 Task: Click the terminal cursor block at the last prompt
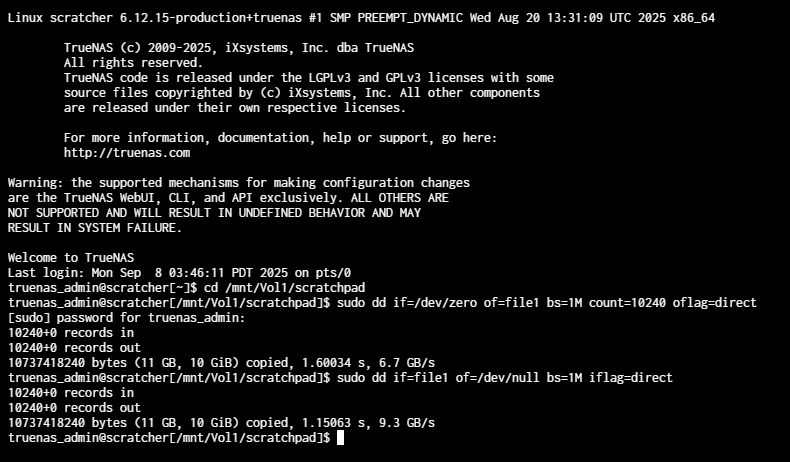point(340,438)
